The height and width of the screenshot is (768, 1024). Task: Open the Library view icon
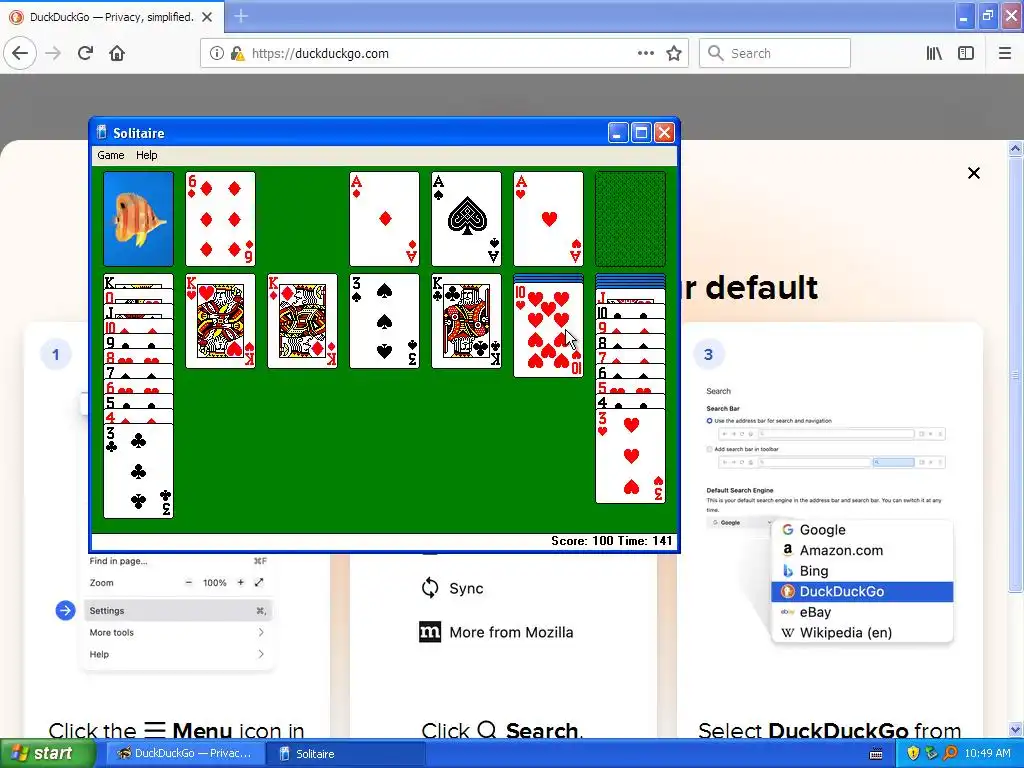[x=934, y=53]
